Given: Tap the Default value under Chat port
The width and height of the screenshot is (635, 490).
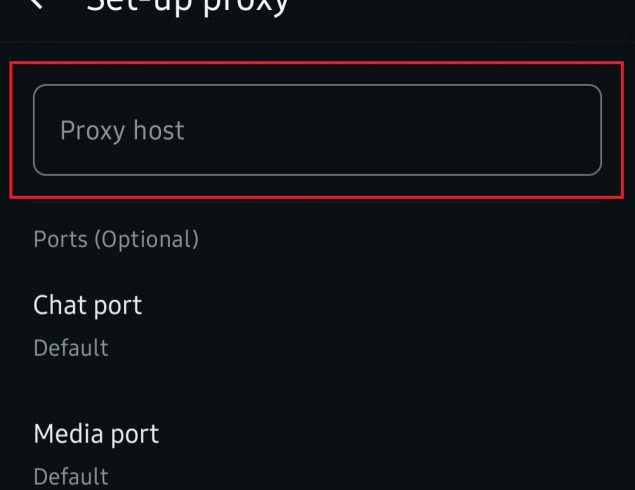Looking at the screenshot, I should click(x=71, y=349).
